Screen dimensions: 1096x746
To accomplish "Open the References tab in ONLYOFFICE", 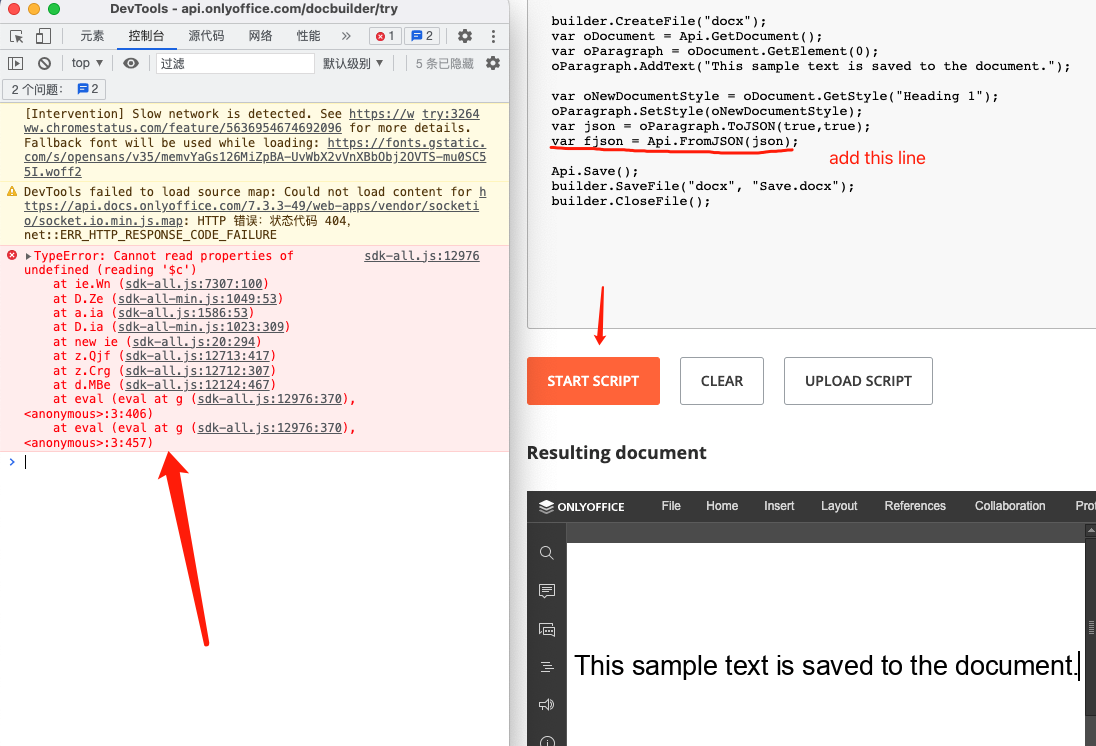I will [x=915, y=506].
